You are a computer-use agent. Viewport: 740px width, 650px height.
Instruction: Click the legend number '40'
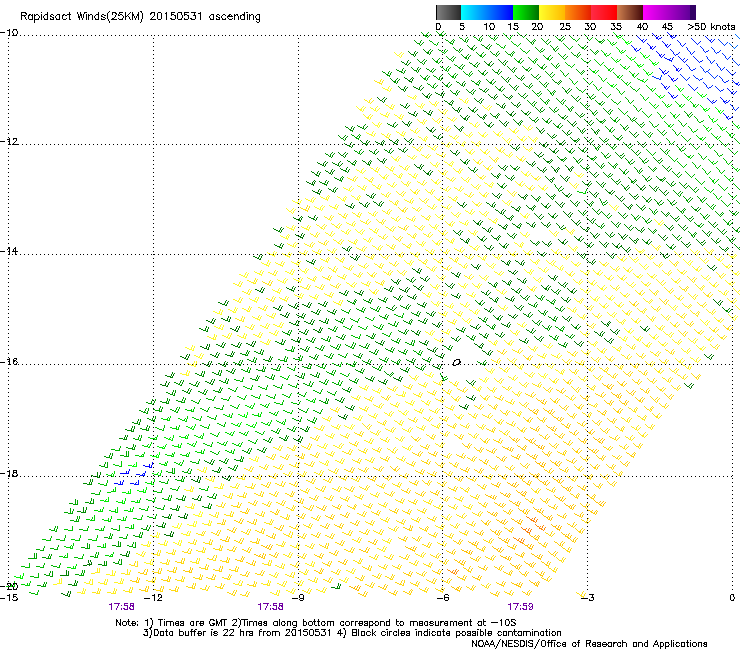pos(642,27)
